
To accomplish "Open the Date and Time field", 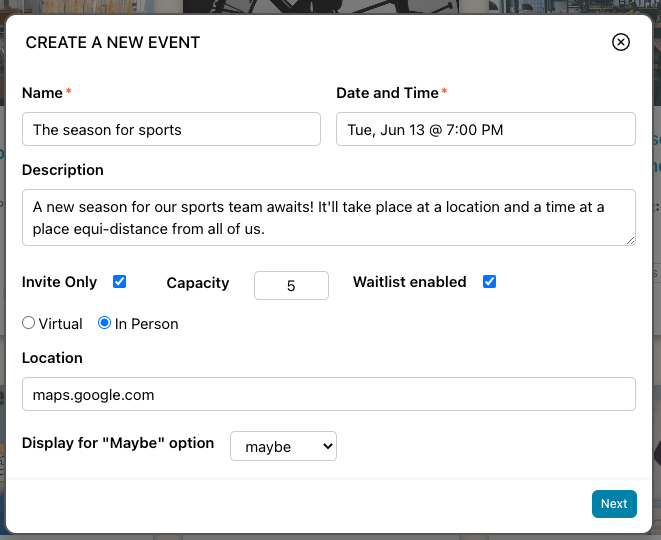I will (485, 129).
